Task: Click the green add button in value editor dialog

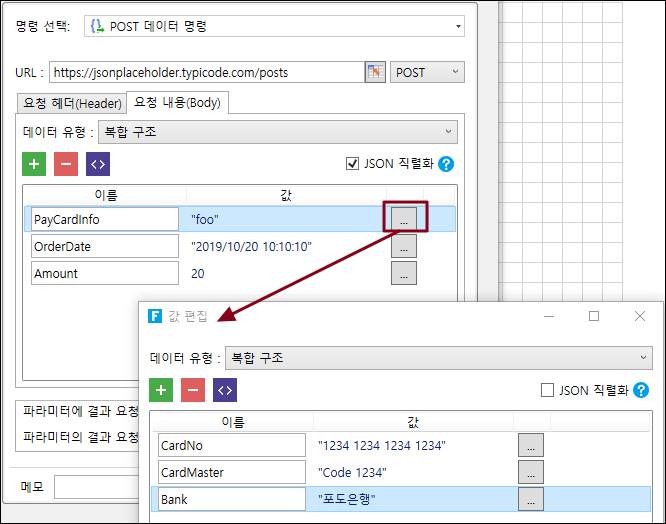Action: click(161, 390)
